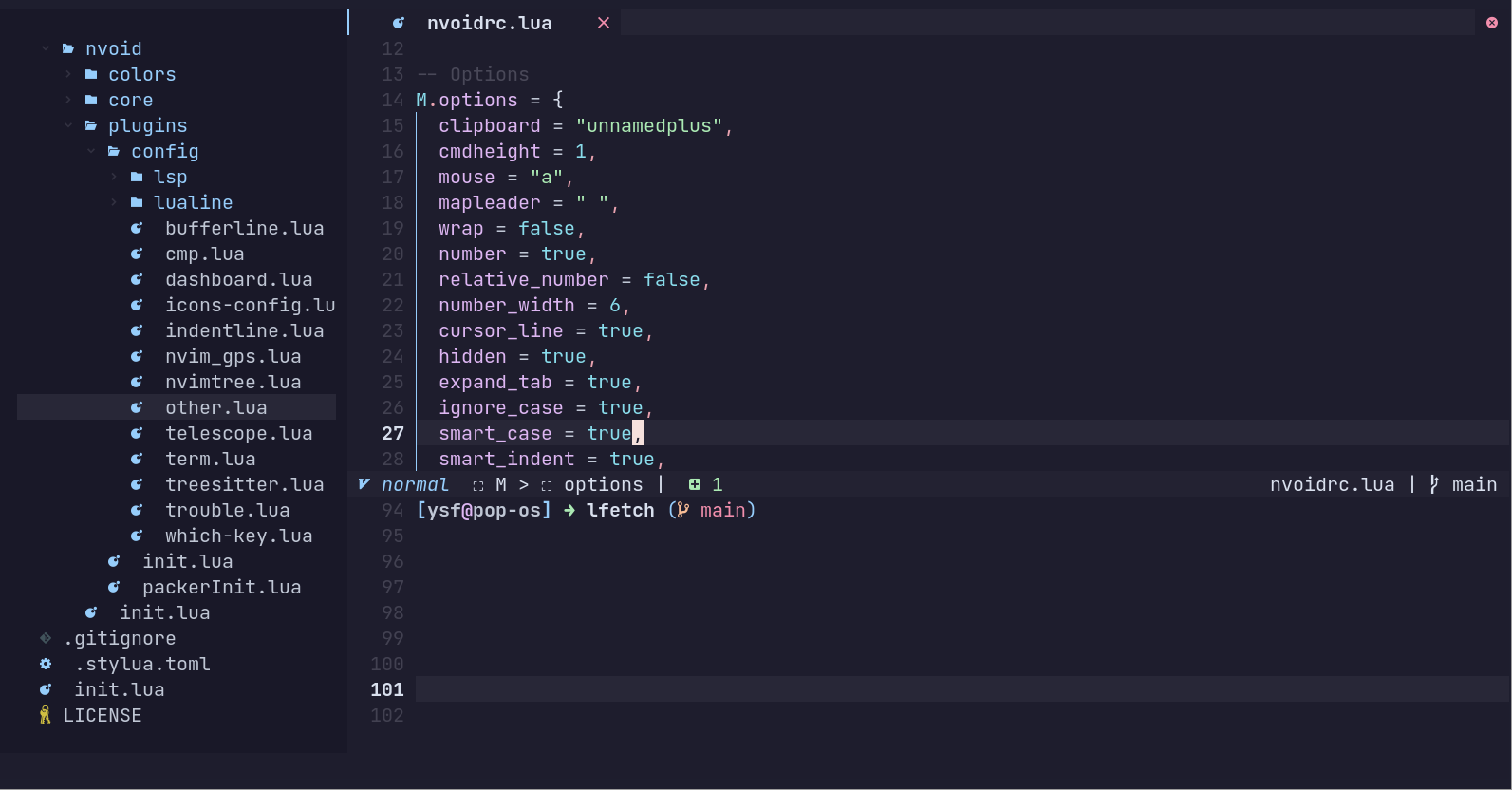Screen dimensions: 1512x790
Task: Click the config open-folder icon
Action: point(114,151)
